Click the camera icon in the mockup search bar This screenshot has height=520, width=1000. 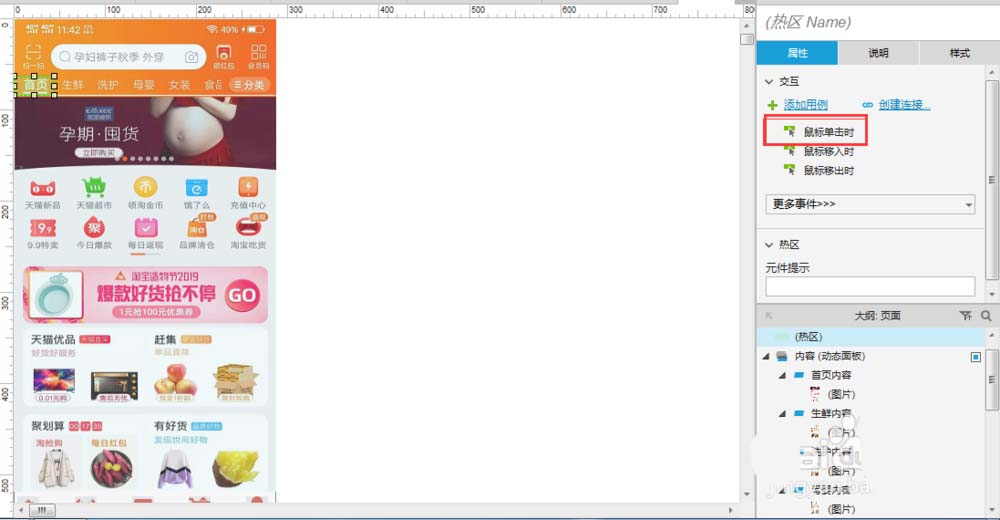(191, 57)
